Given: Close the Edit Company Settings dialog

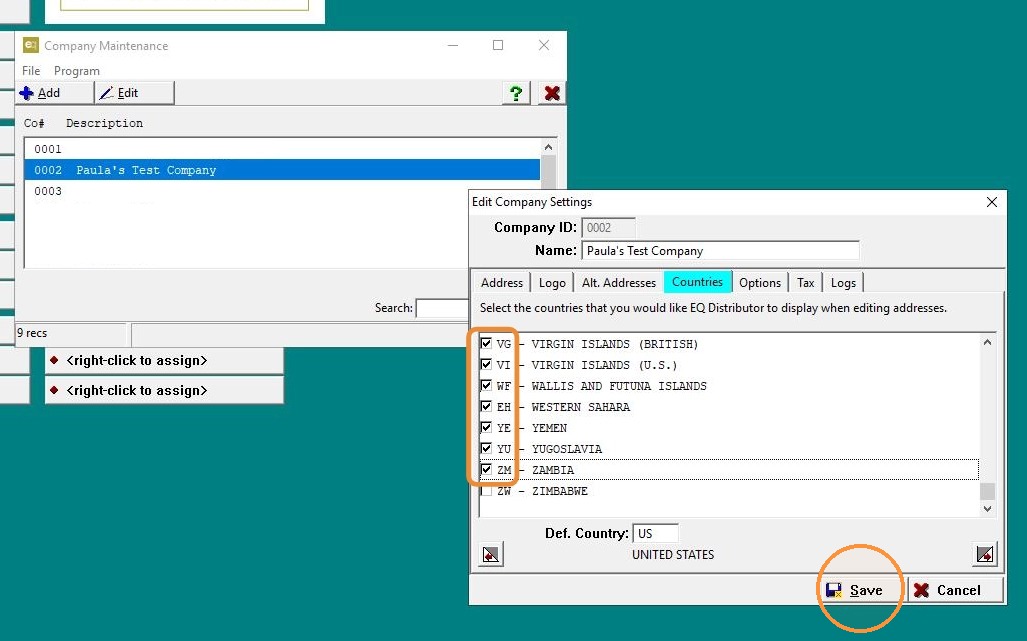Looking at the screenshot, I should coord(992,202).
